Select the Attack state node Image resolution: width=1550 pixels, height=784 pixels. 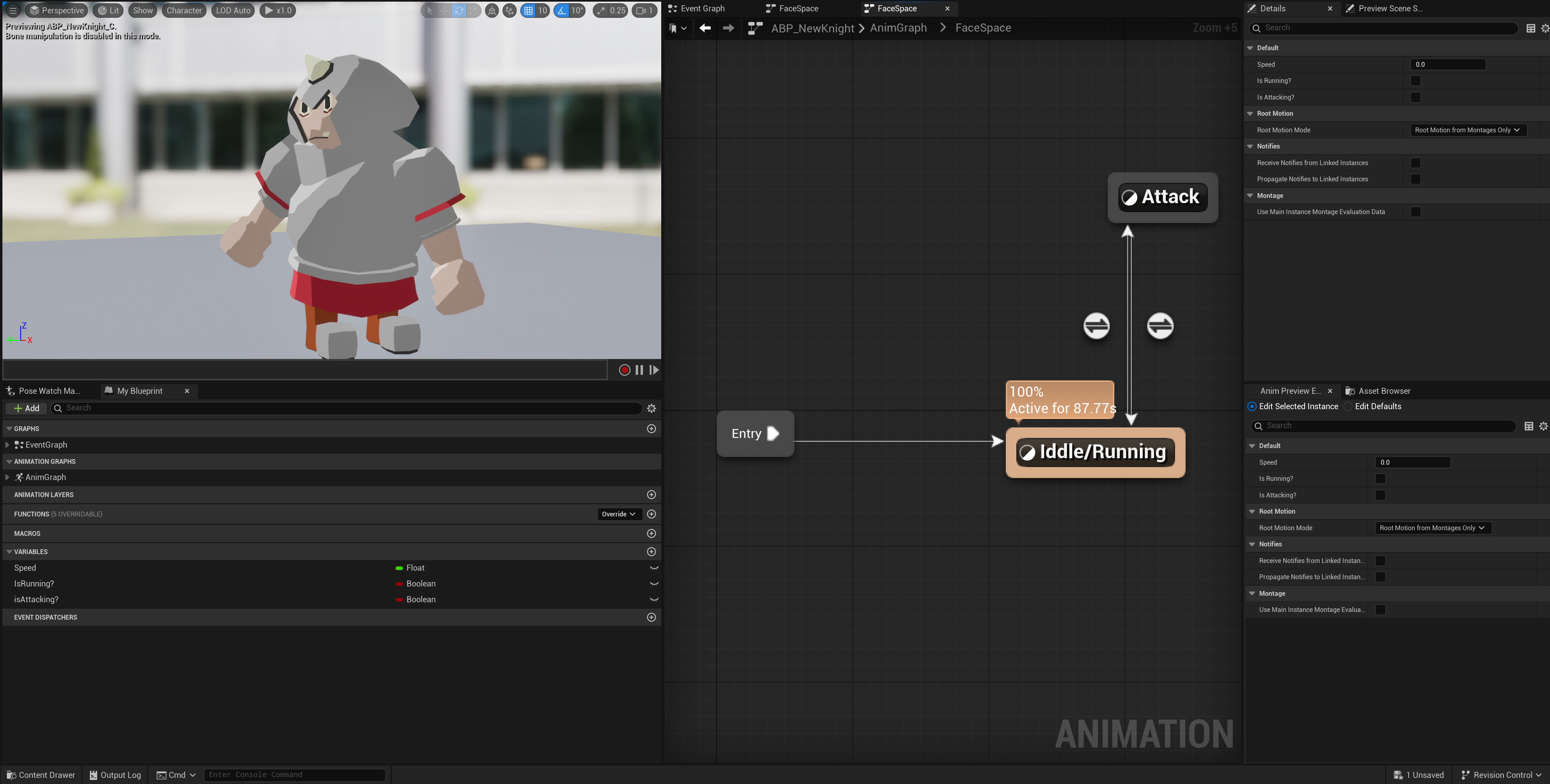click(x=1162, y=198)
